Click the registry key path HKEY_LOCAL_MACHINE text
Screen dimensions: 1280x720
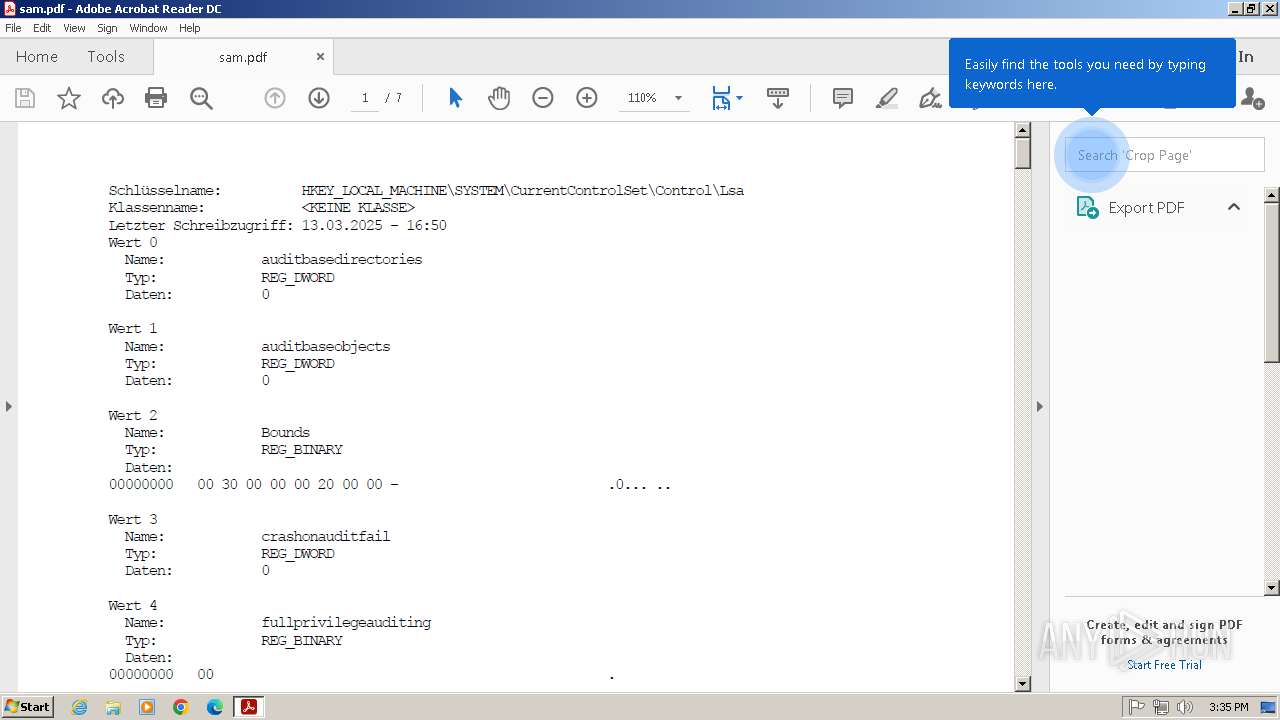523,190
